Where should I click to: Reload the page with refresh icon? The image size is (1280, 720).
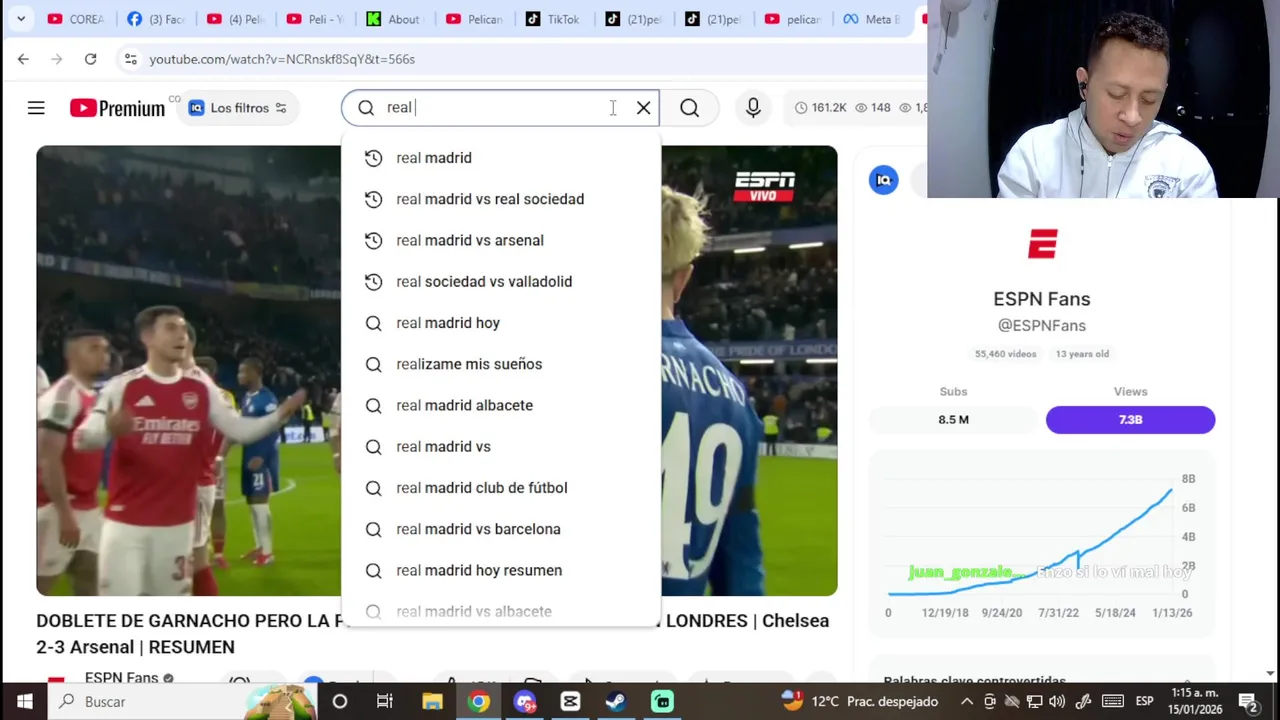pyautogui.click(x=90, y=59)
